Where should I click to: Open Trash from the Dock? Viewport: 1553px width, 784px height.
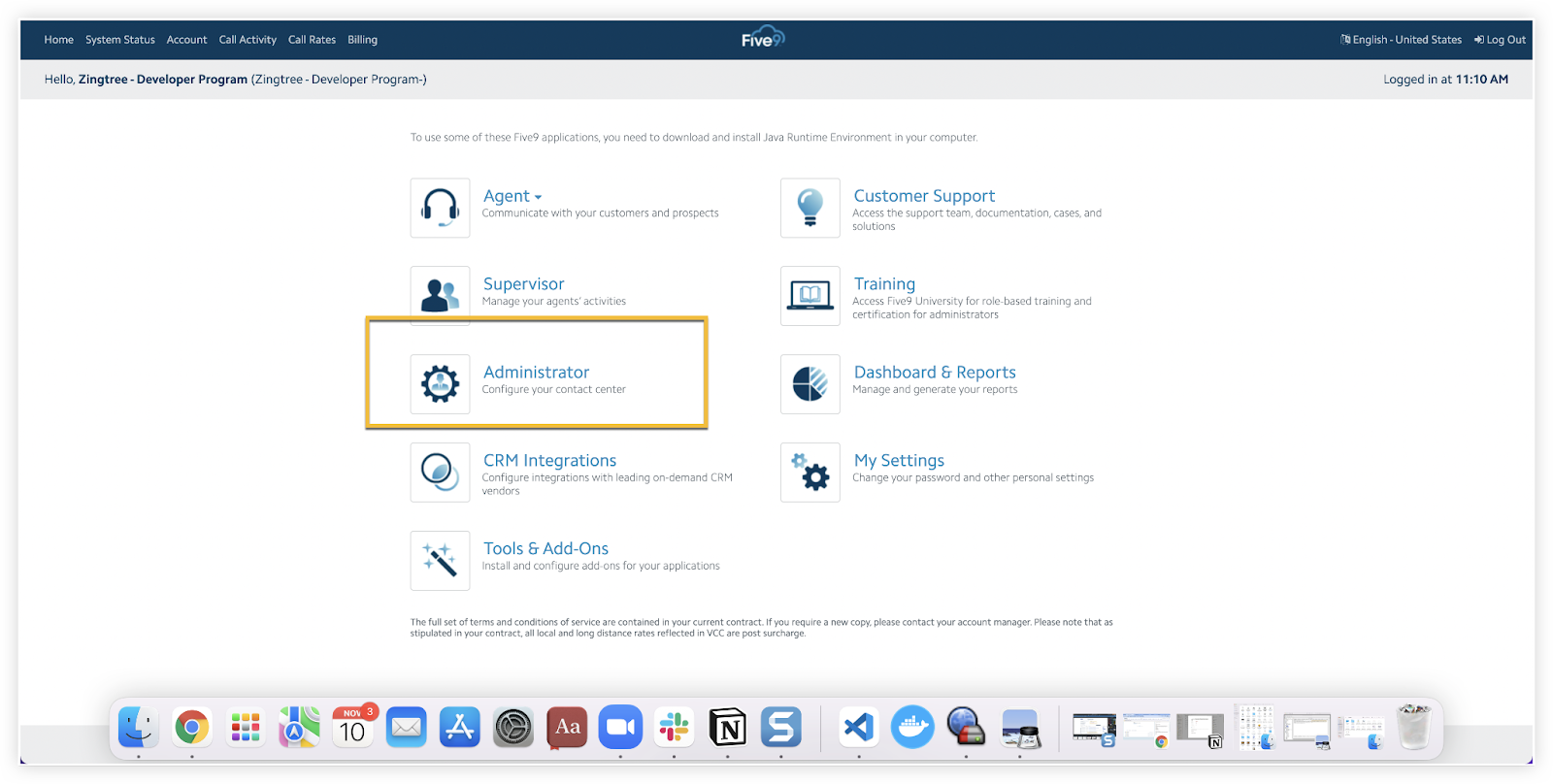coord(1414,727)
